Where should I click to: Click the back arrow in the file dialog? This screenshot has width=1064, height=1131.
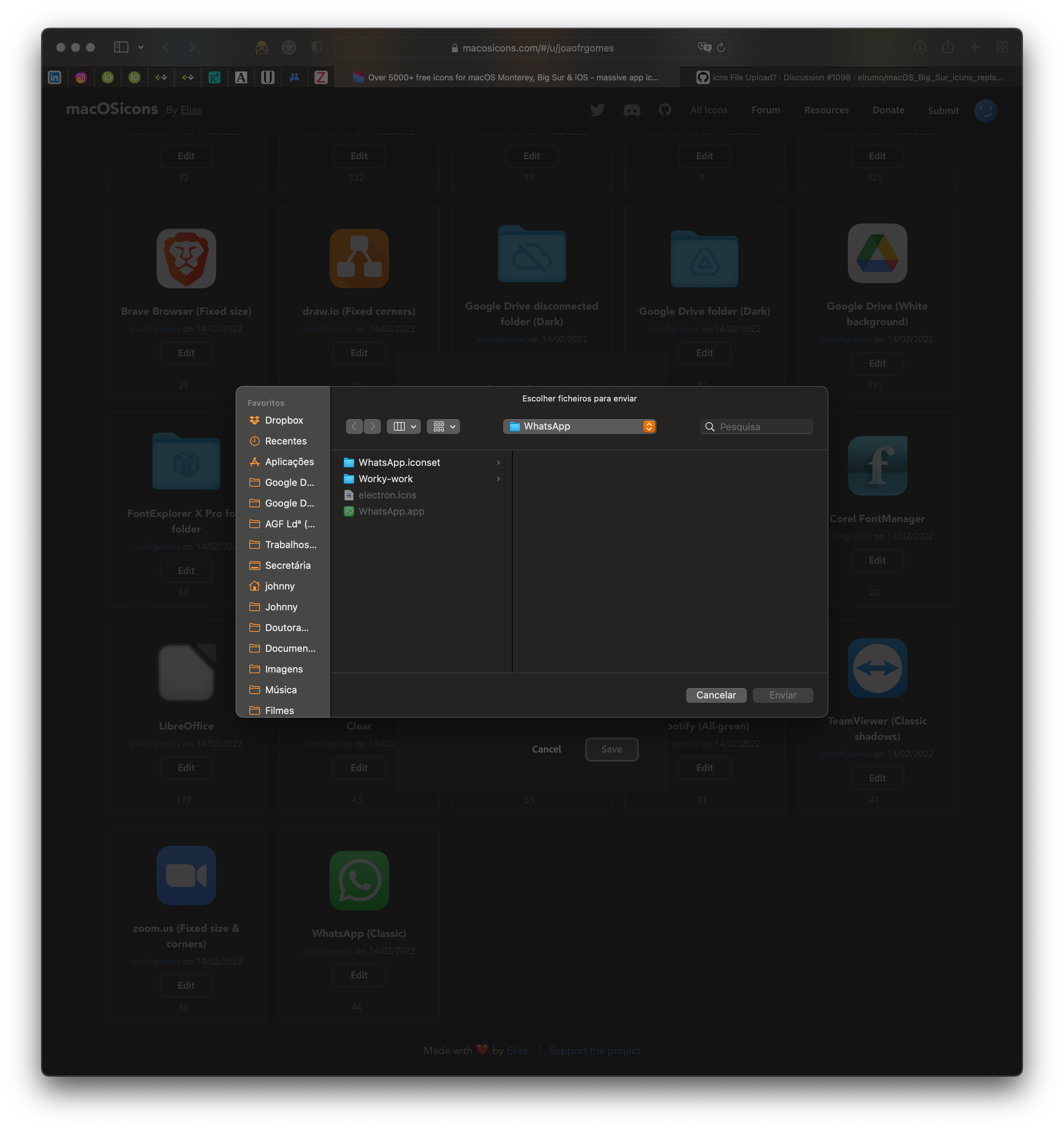(x=355, y=426)
